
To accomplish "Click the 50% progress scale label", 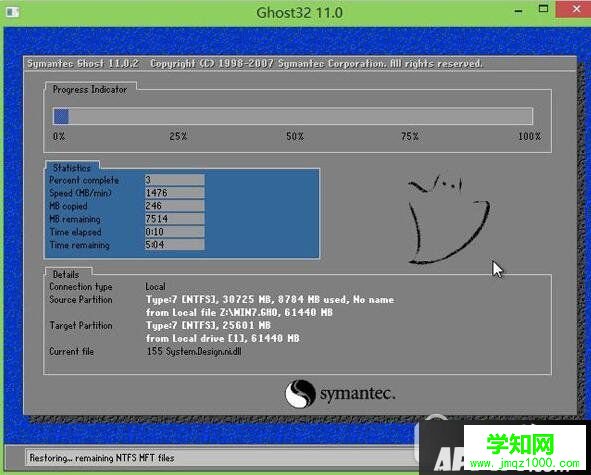I will pyautogui.click(x=295, y=136).
